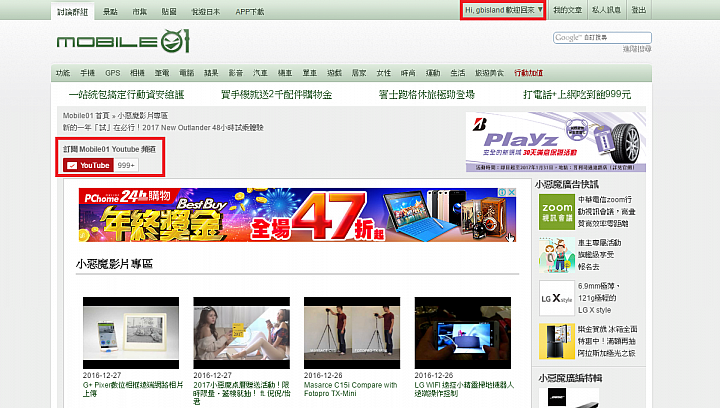Click the refrigerator ad thumbnail
This screenshot has width=720, height=408.
click(x=557, y=341)
